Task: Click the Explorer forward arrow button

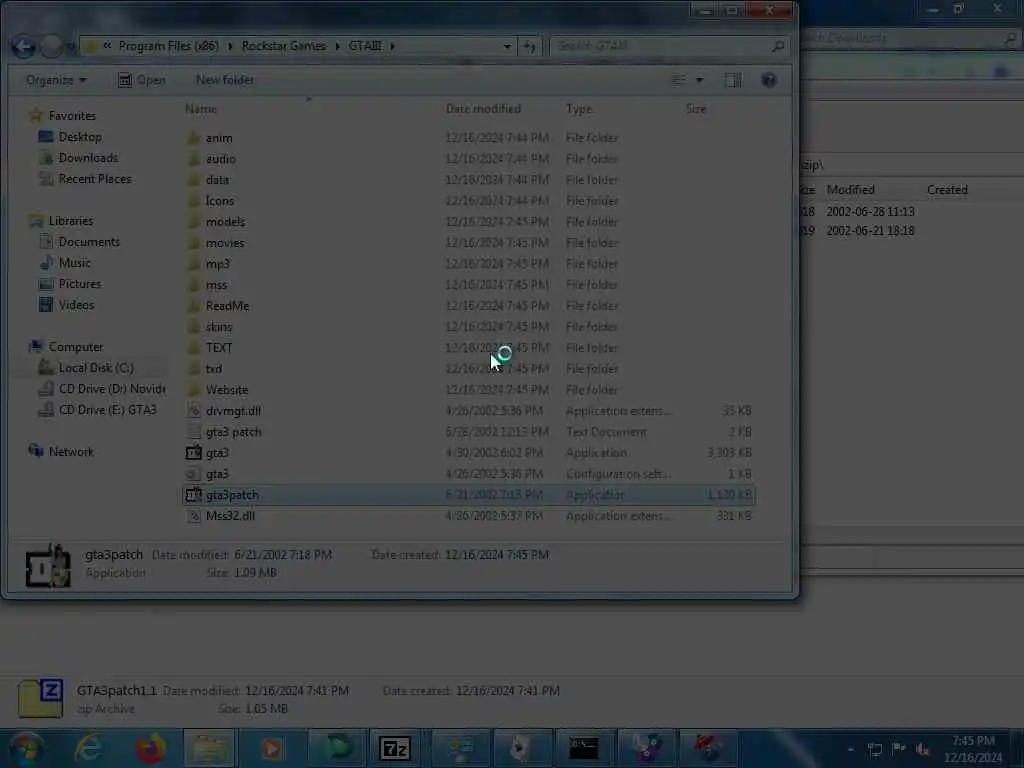Action: point(51,46)
